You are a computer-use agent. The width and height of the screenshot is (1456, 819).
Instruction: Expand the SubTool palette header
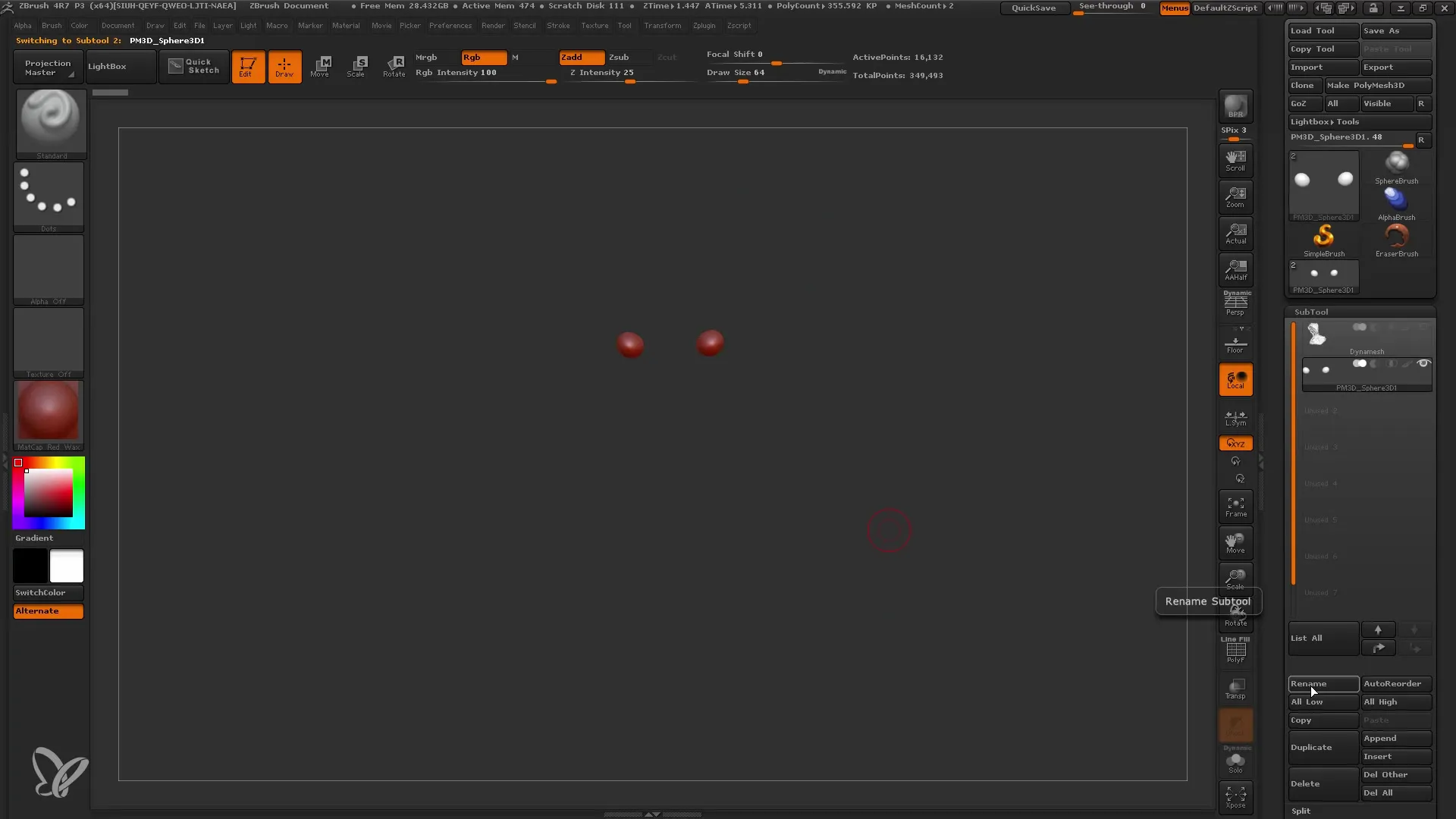point(1311,312)
